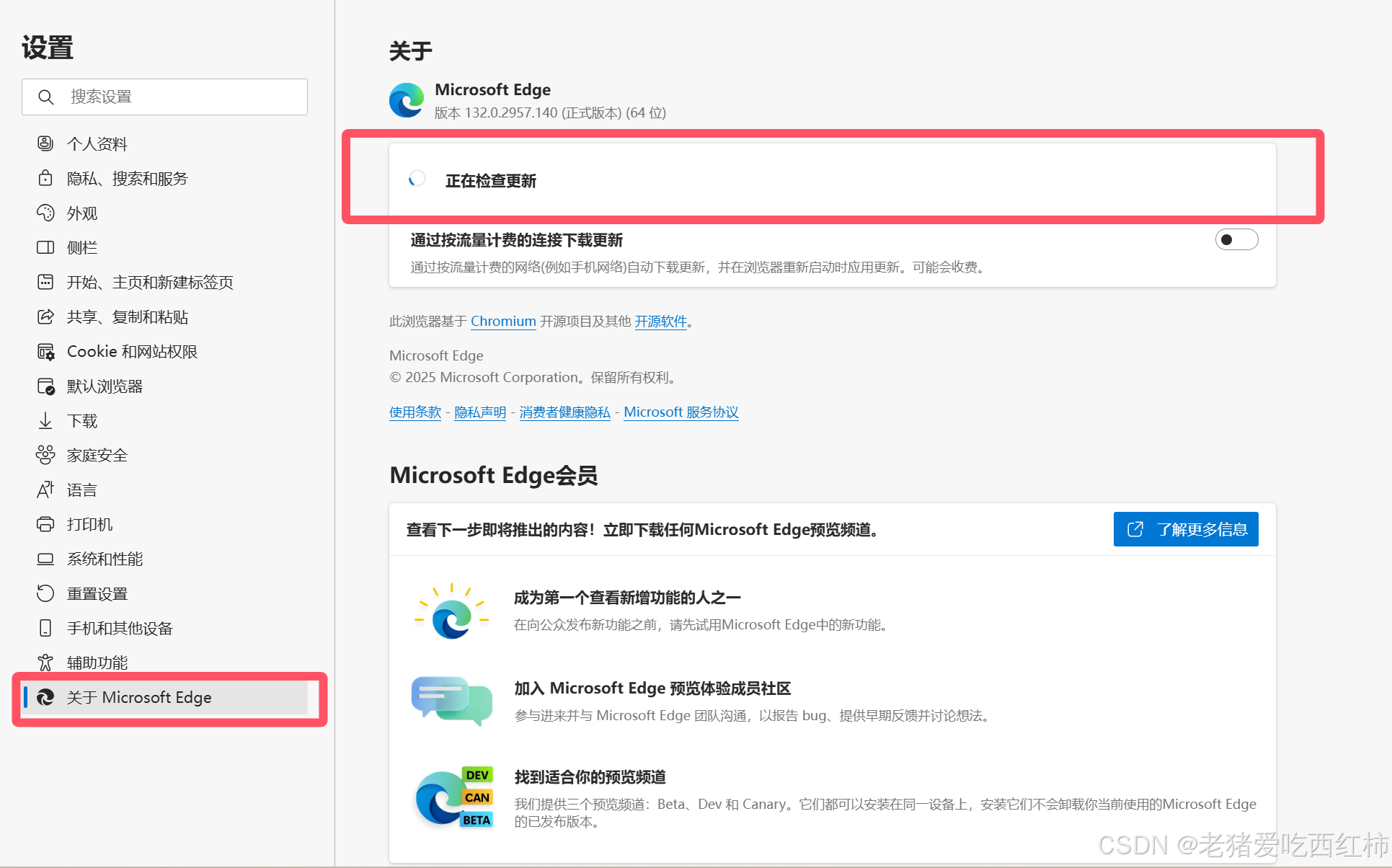Click the palette icon for 外观
Image resolution: width=1392 pixels, height=868 pixels.
click(45, 213)
